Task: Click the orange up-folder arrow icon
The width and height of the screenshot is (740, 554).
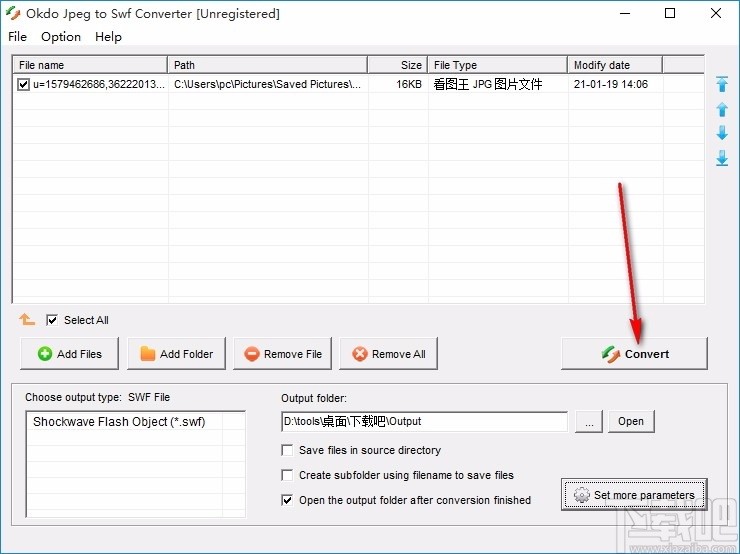Action: coord(27,319)
